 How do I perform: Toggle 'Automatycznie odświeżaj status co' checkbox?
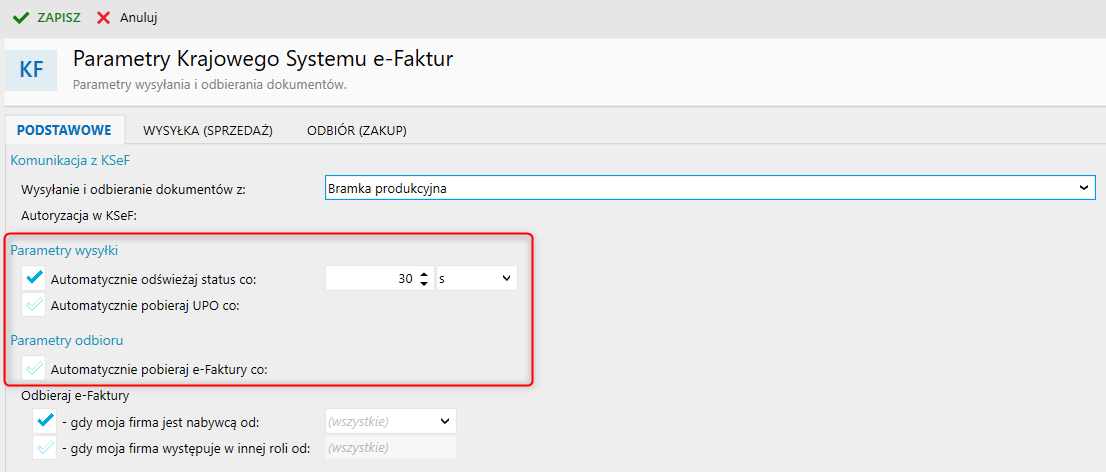coord(35,279)
